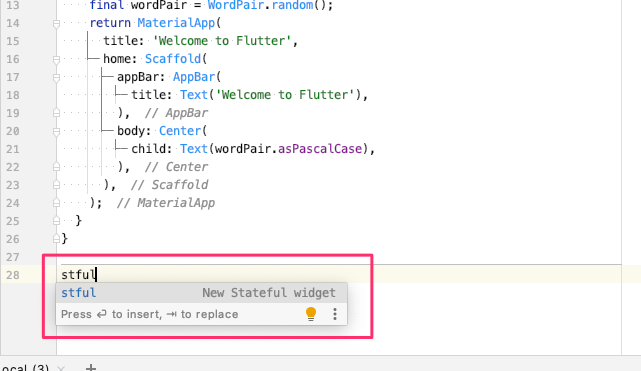Click line number 28 in the gutter
This screenshot has height=371, width=641.
coord(13,275)
